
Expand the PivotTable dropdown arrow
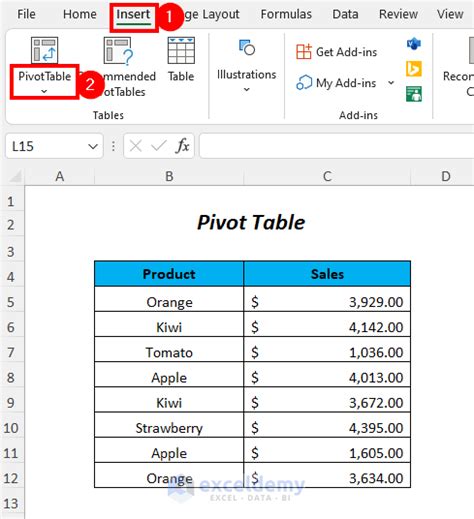(44, 91)
